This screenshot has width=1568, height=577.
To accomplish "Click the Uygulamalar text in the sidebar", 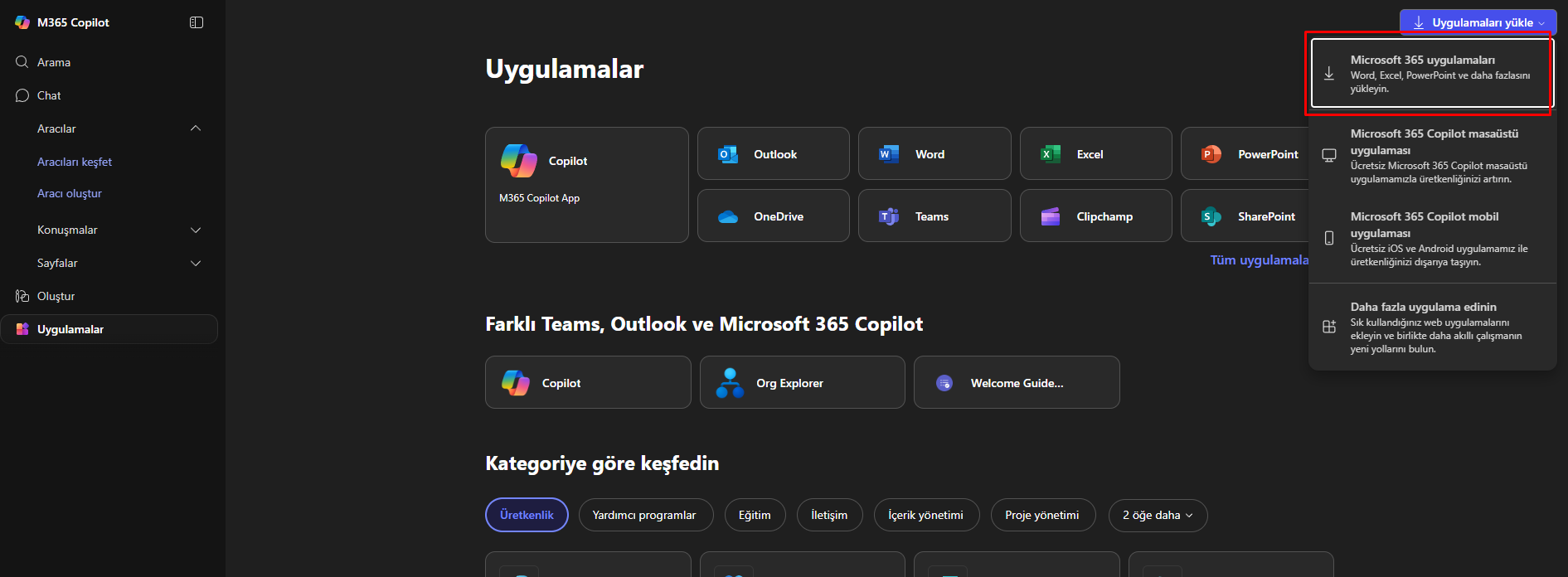I will (70, 329).
